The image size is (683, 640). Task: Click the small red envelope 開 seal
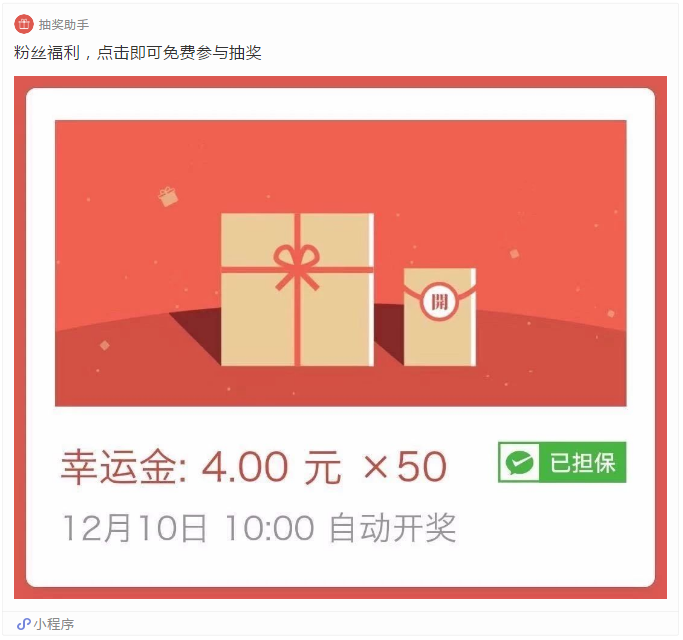click(439, 301)
